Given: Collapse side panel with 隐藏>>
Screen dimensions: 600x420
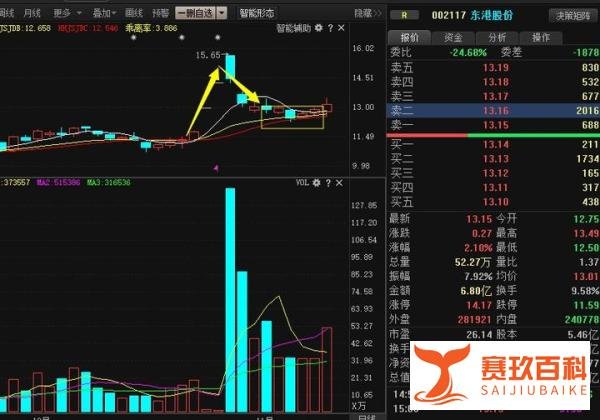Looking at the screenshot, I should 368,14.
